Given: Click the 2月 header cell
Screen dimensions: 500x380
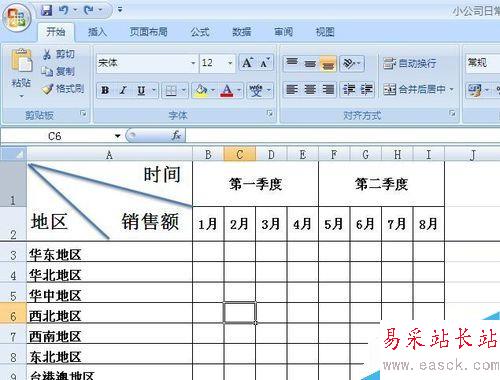Looking at the screenshot, I should click(x=239, y=223).
